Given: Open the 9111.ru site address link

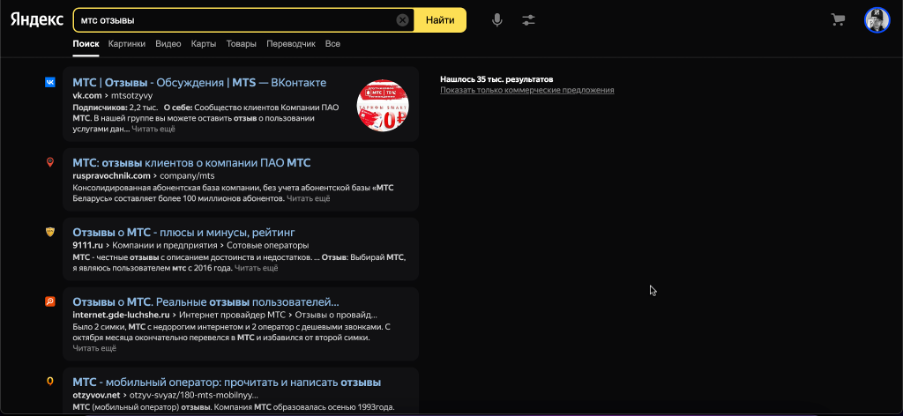Looking at the screenshot, I should 88,245.
